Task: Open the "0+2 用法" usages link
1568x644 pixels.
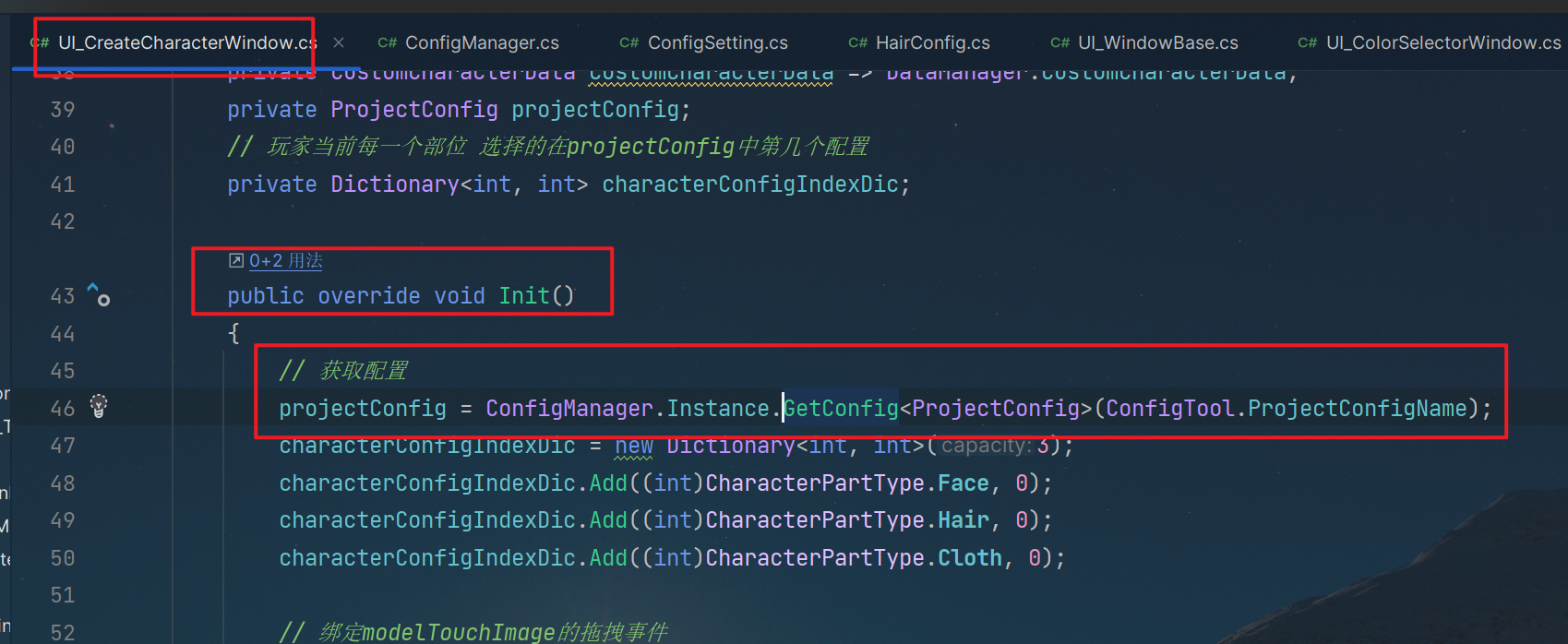Action: click(286, 261)
